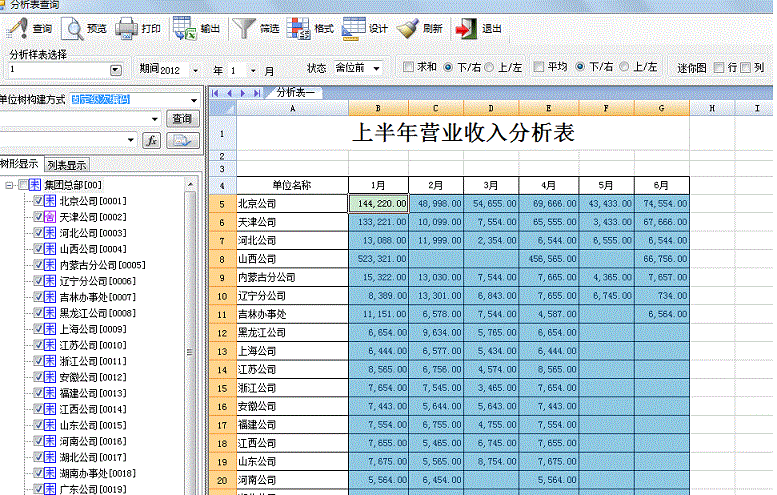Screen dimensions: 777x495
Task: Go to last sheet navigation arrow
Action: point(257,93)
